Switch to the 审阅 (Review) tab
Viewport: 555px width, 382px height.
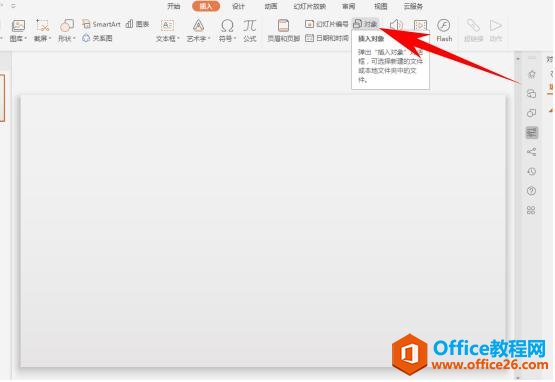[349, 6]
